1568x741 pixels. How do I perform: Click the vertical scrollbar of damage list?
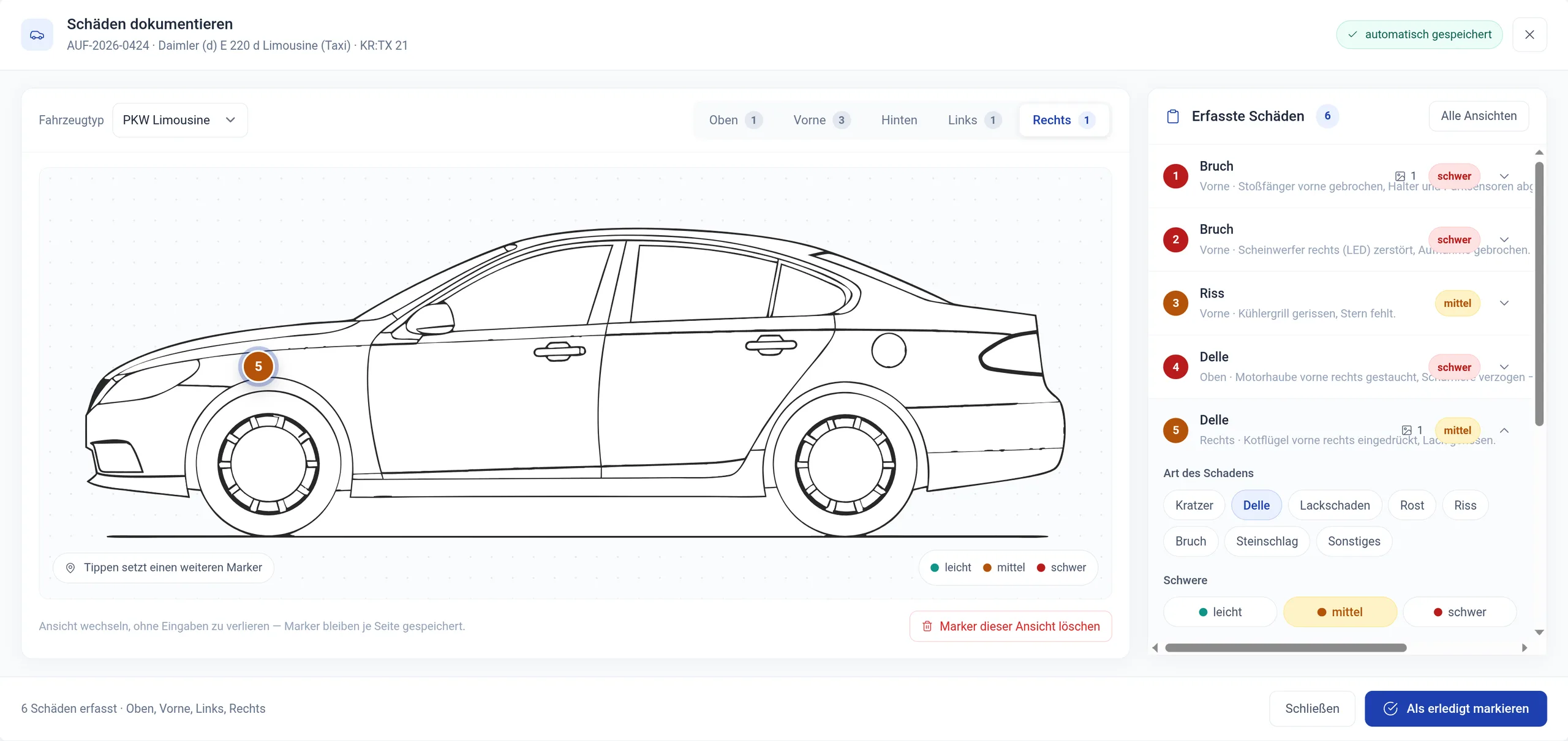[x=1539, y=294]
